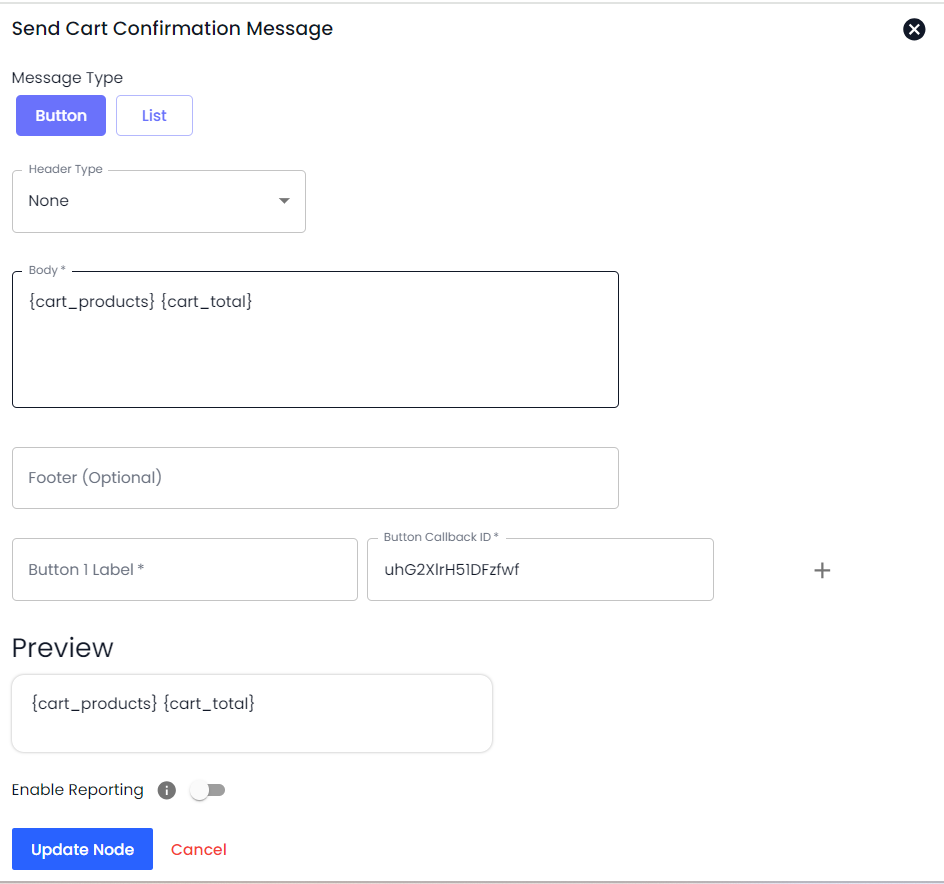Close the Send Cart Confirmation Message dialog
This screenshot has width=944, height=884.
tap(914, 29)
